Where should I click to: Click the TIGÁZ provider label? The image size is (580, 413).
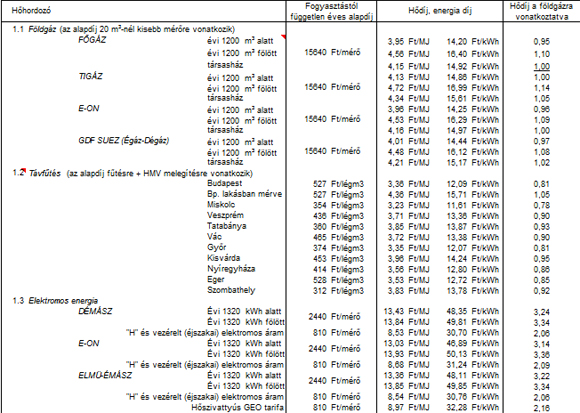pyautogui.click(x=90, y=77)
